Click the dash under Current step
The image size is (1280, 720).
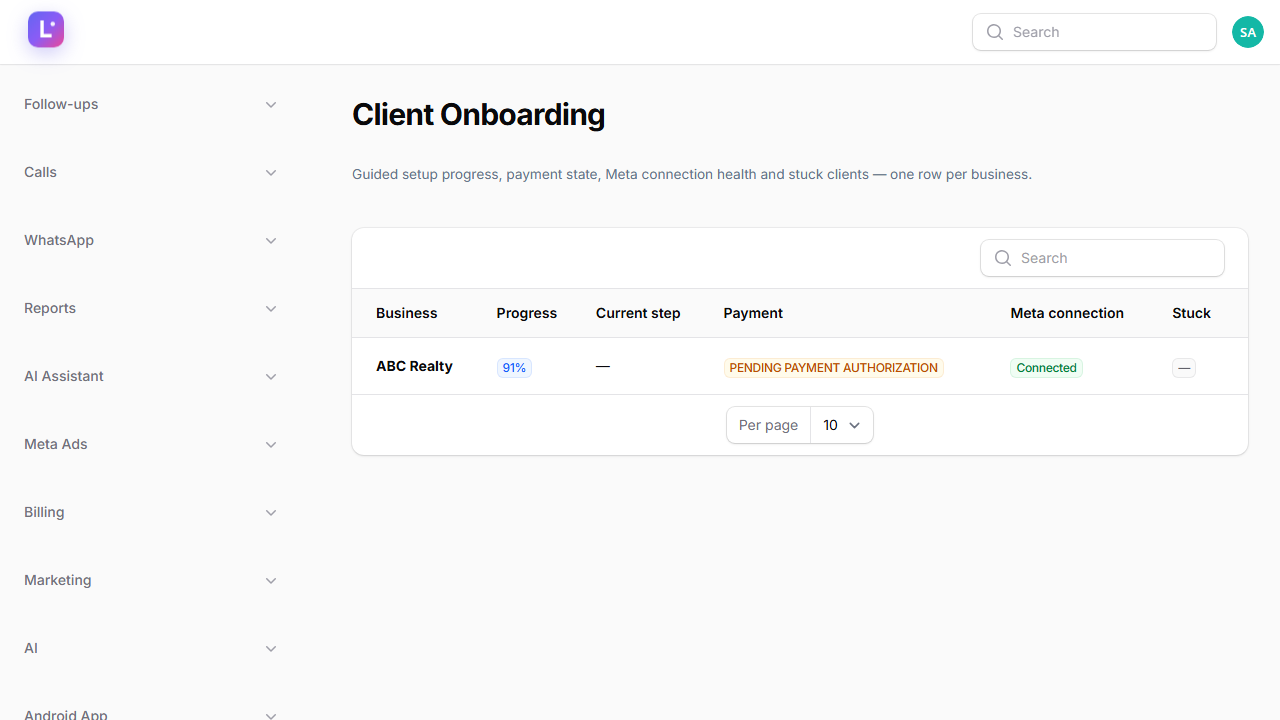pos(603,367)
